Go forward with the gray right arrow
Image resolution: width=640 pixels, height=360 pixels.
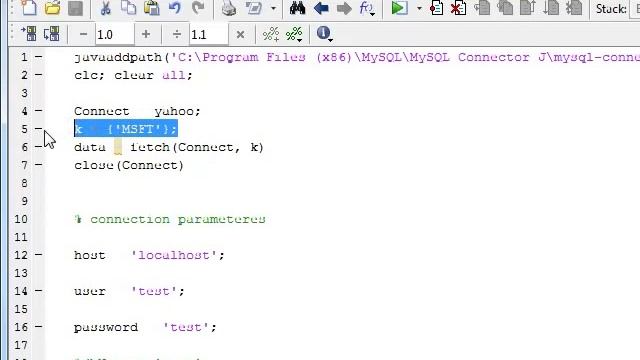pos(344,8)
